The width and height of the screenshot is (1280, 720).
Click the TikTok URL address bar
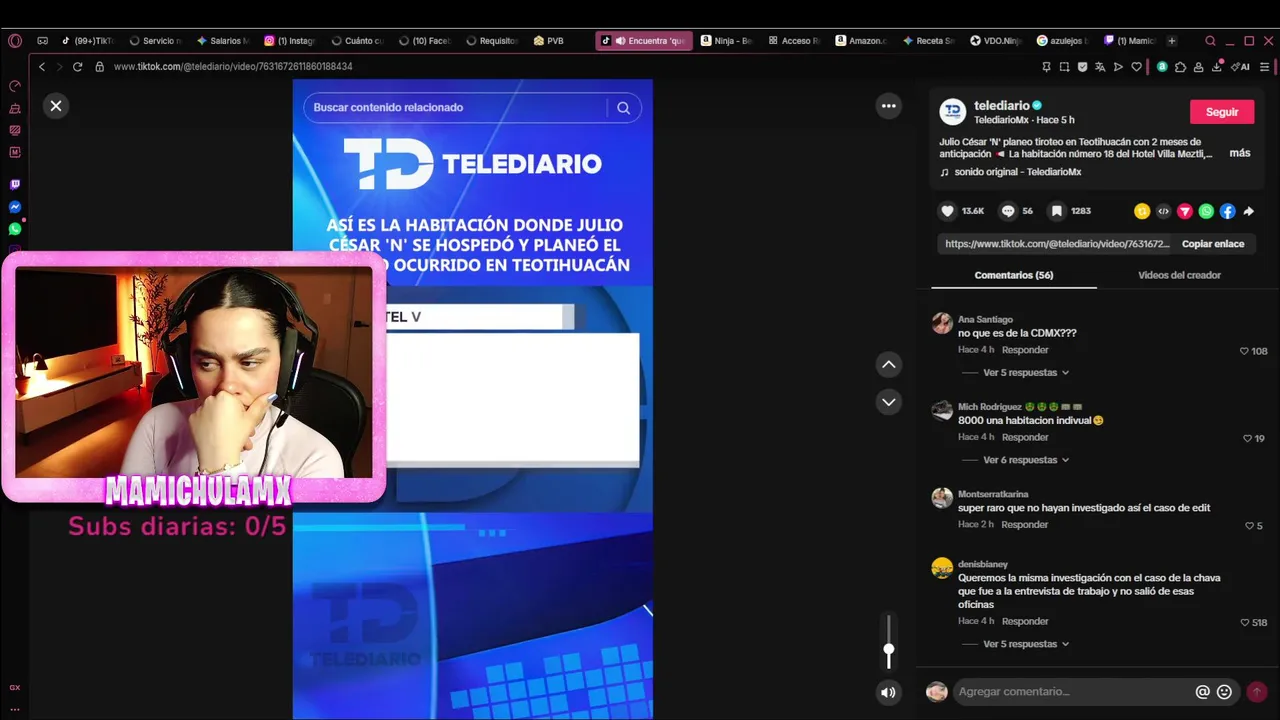pyautogui.click(x=233, y=67)
